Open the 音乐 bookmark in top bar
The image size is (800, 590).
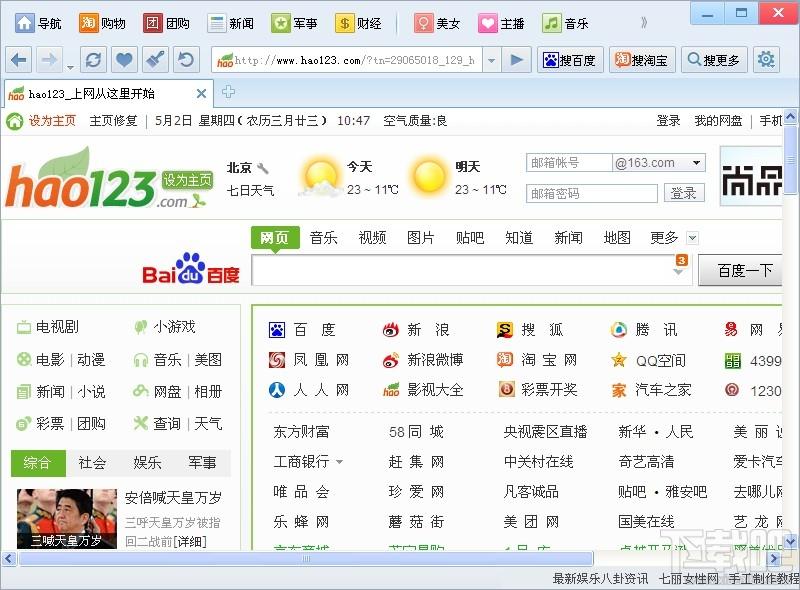point(565,23)
